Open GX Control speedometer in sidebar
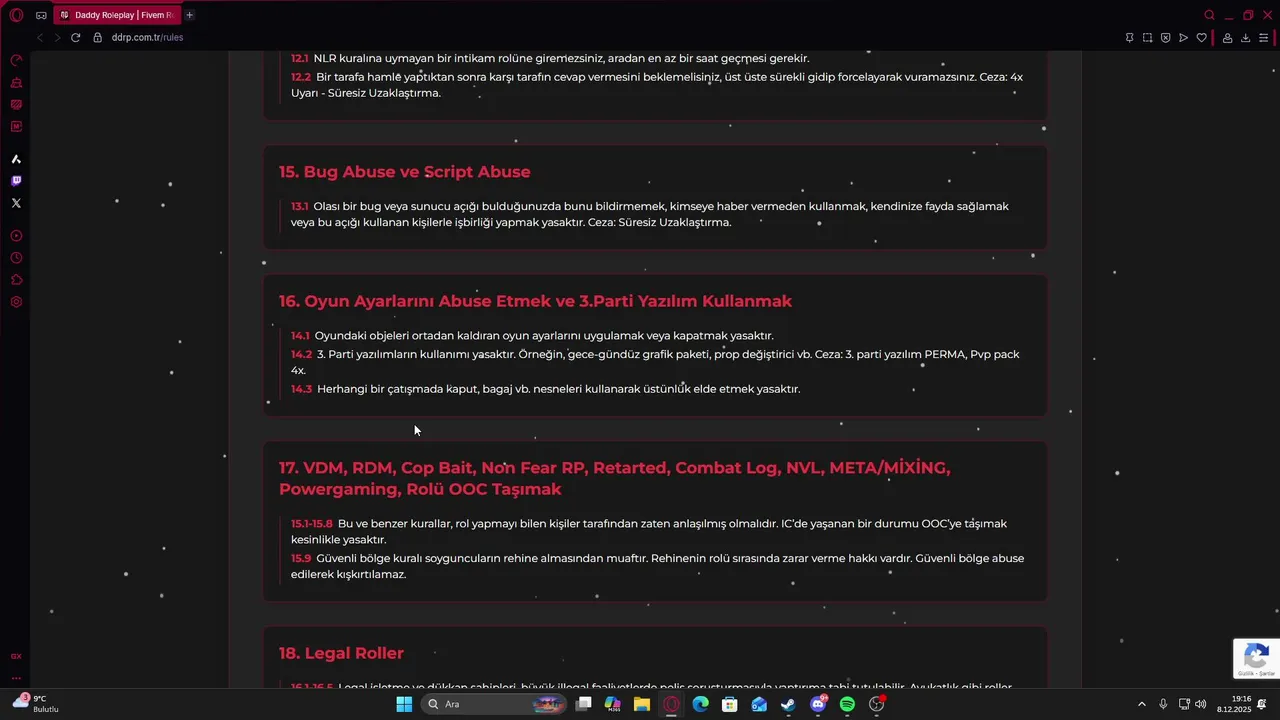The height and width of the screenshot is (720, 1280). (16, 61)
